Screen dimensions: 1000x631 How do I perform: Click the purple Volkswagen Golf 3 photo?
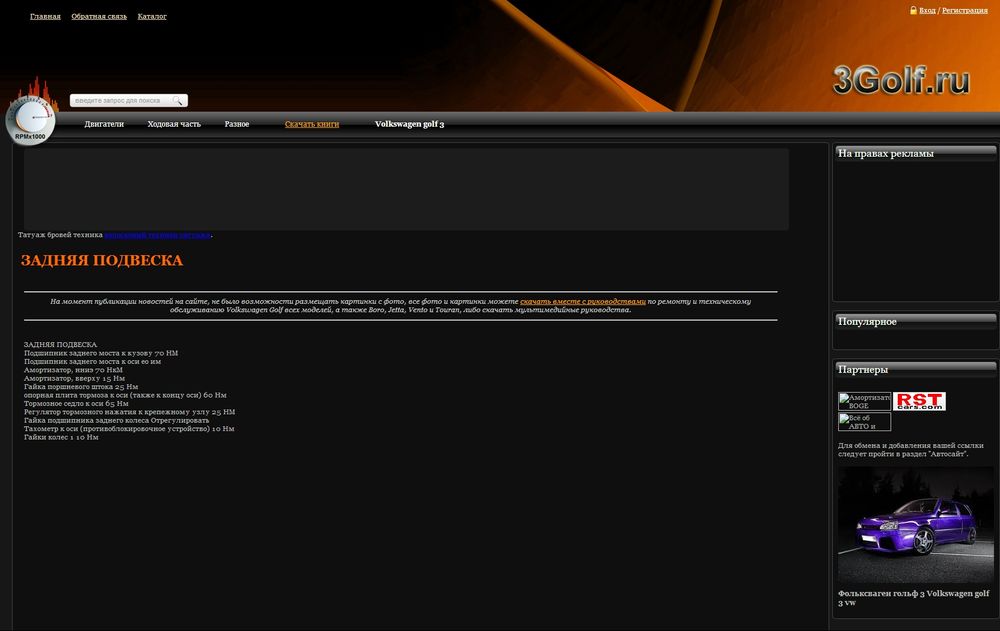tap(915, 524)
